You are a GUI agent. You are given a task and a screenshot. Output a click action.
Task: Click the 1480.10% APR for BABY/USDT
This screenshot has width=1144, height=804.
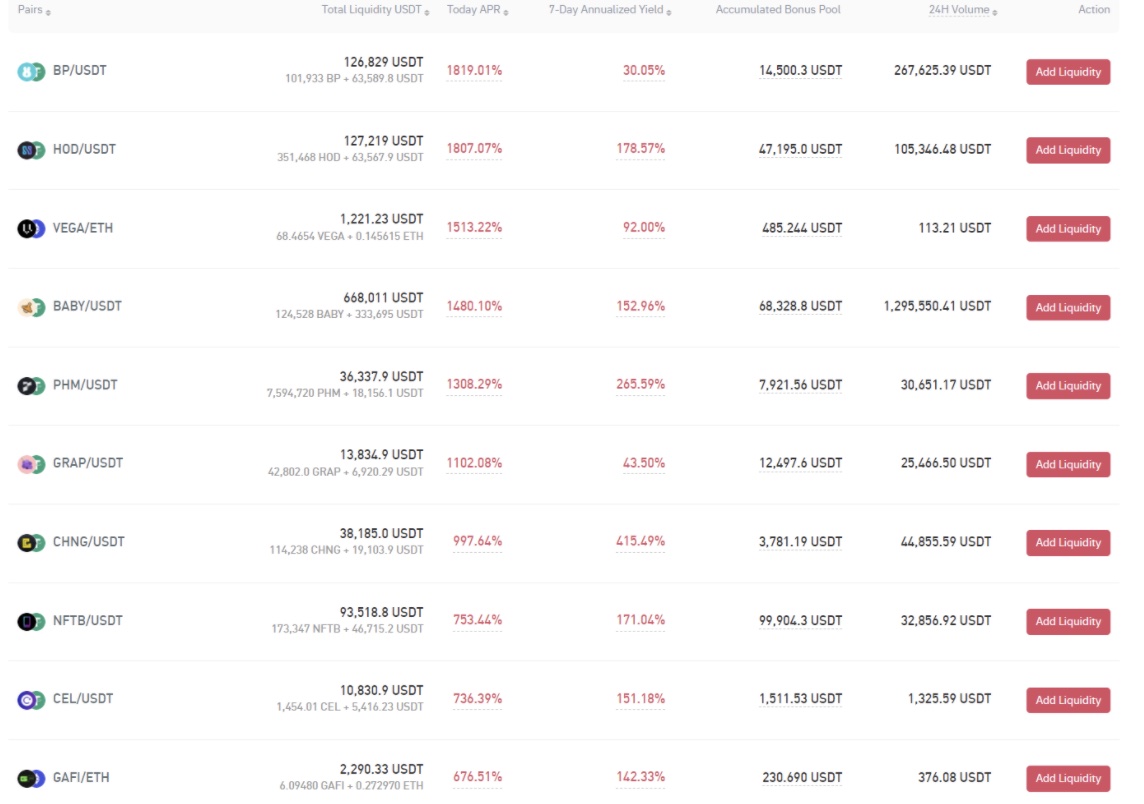[x=477, y=306]
